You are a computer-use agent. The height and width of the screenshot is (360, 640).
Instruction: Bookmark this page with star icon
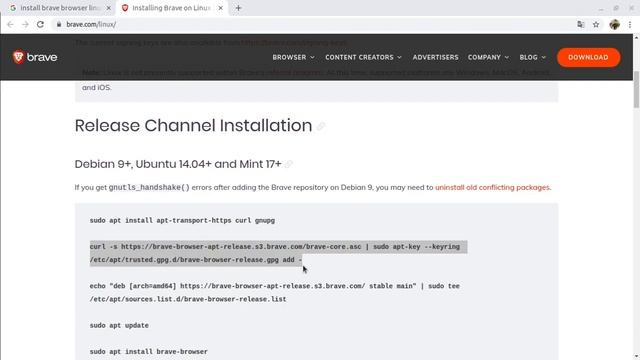click(596, 24)
